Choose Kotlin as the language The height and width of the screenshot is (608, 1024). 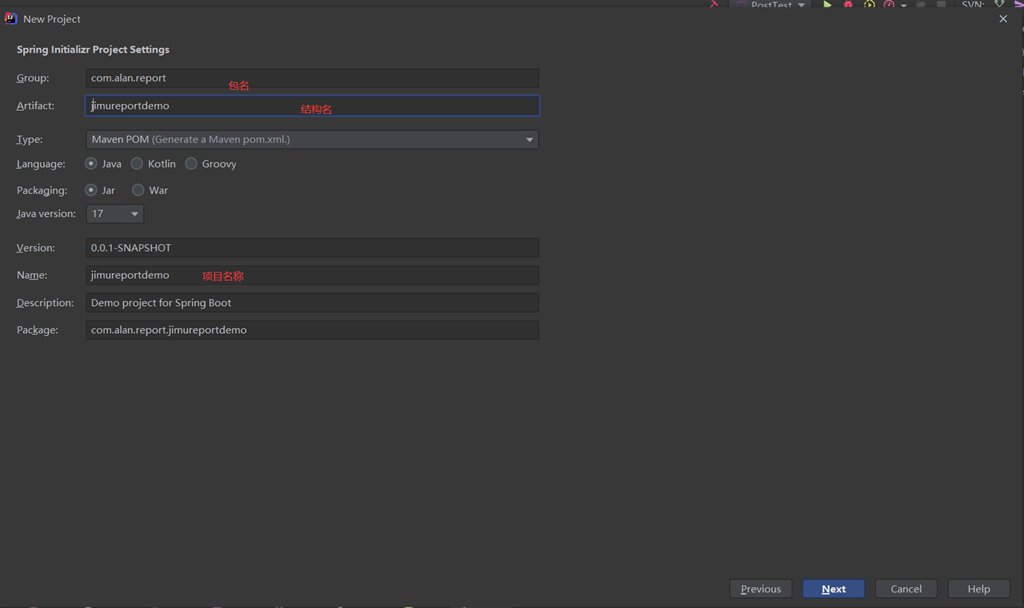[x=136, y=163]
